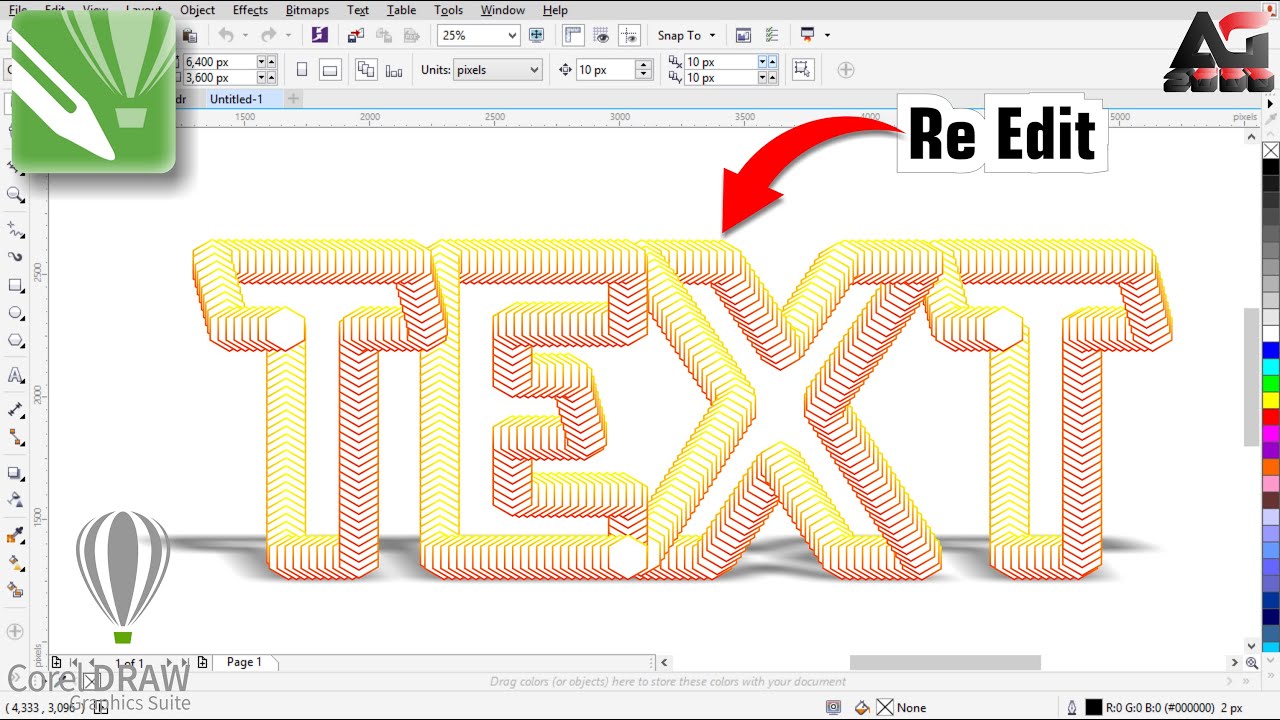Pick the Polygon tool
1280x720 pixels.
[x=16, y=341]
